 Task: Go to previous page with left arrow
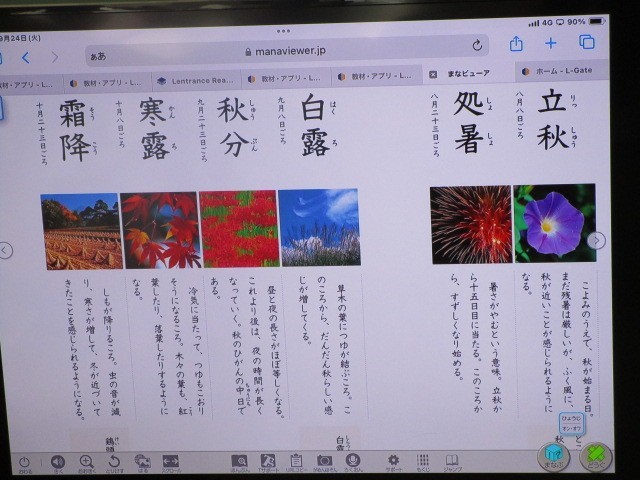(6, 250)
